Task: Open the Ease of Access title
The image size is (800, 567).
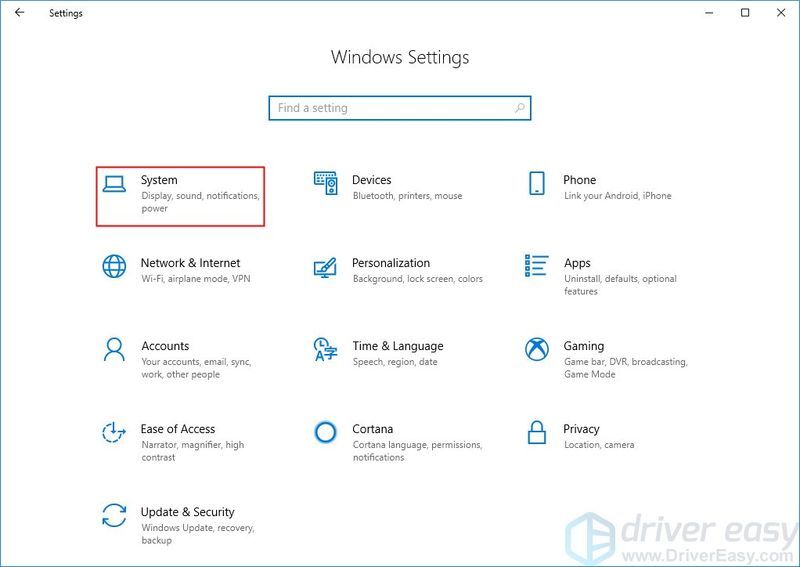Action: pyautogui.click(x=178, y=429)
